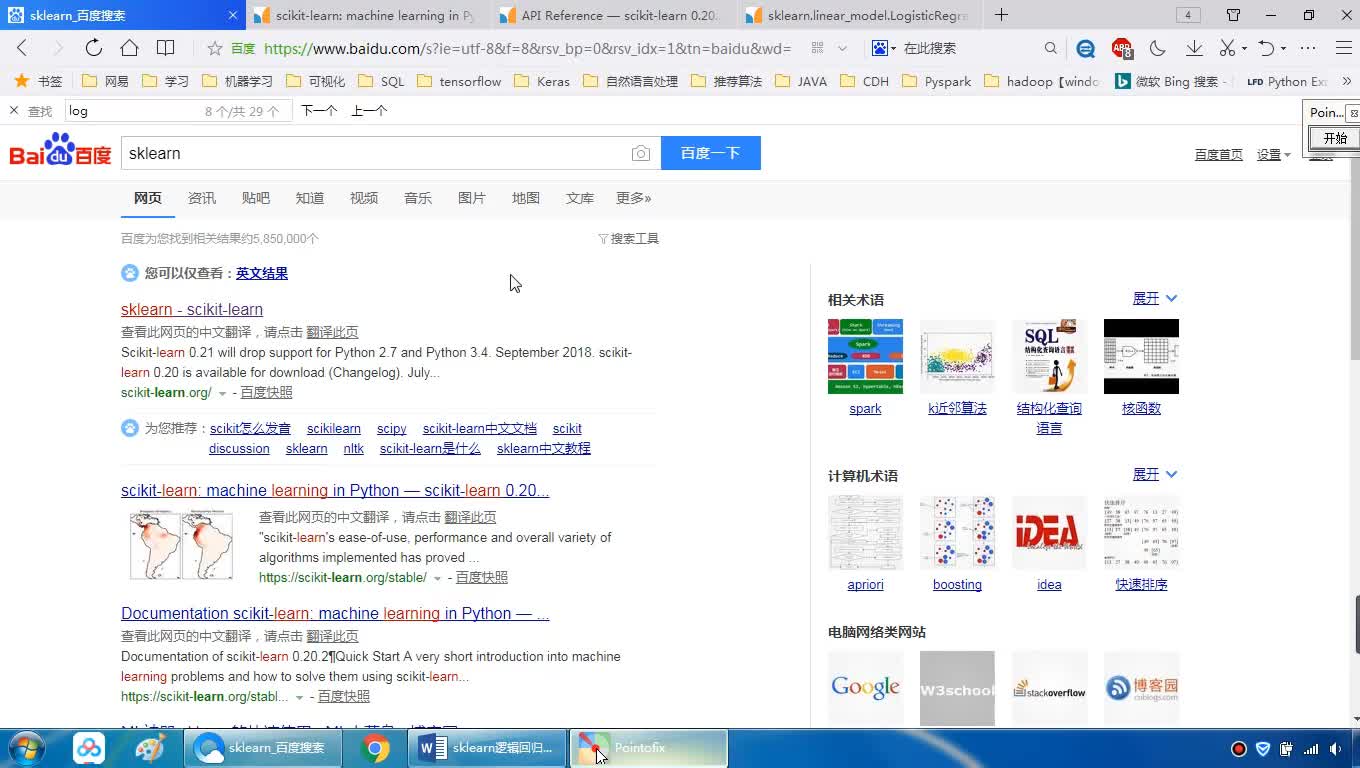Close the find-in-page bar

(14, 111)
